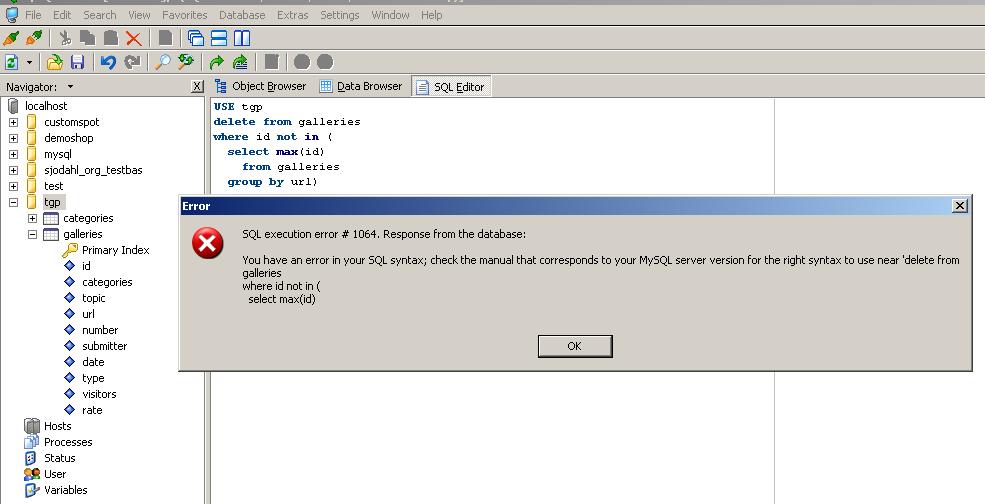Select the rate column in galleries
The width and height of the screenshot is (985, 504).
coord(92,410)
